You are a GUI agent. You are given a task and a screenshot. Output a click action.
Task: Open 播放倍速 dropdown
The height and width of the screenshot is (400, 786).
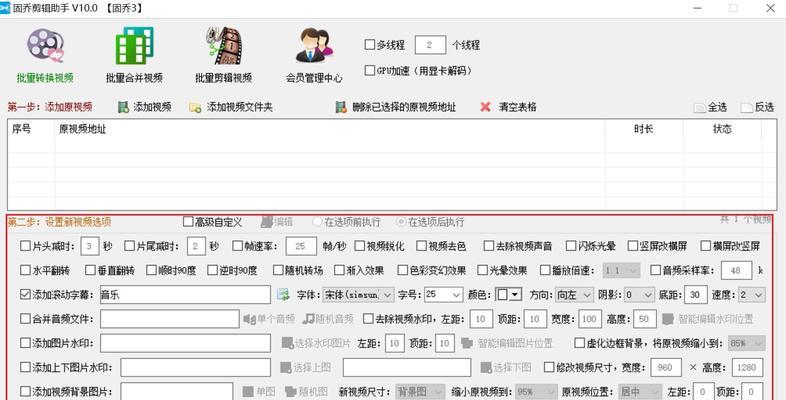pyautogui.click(x=622, y=270)
